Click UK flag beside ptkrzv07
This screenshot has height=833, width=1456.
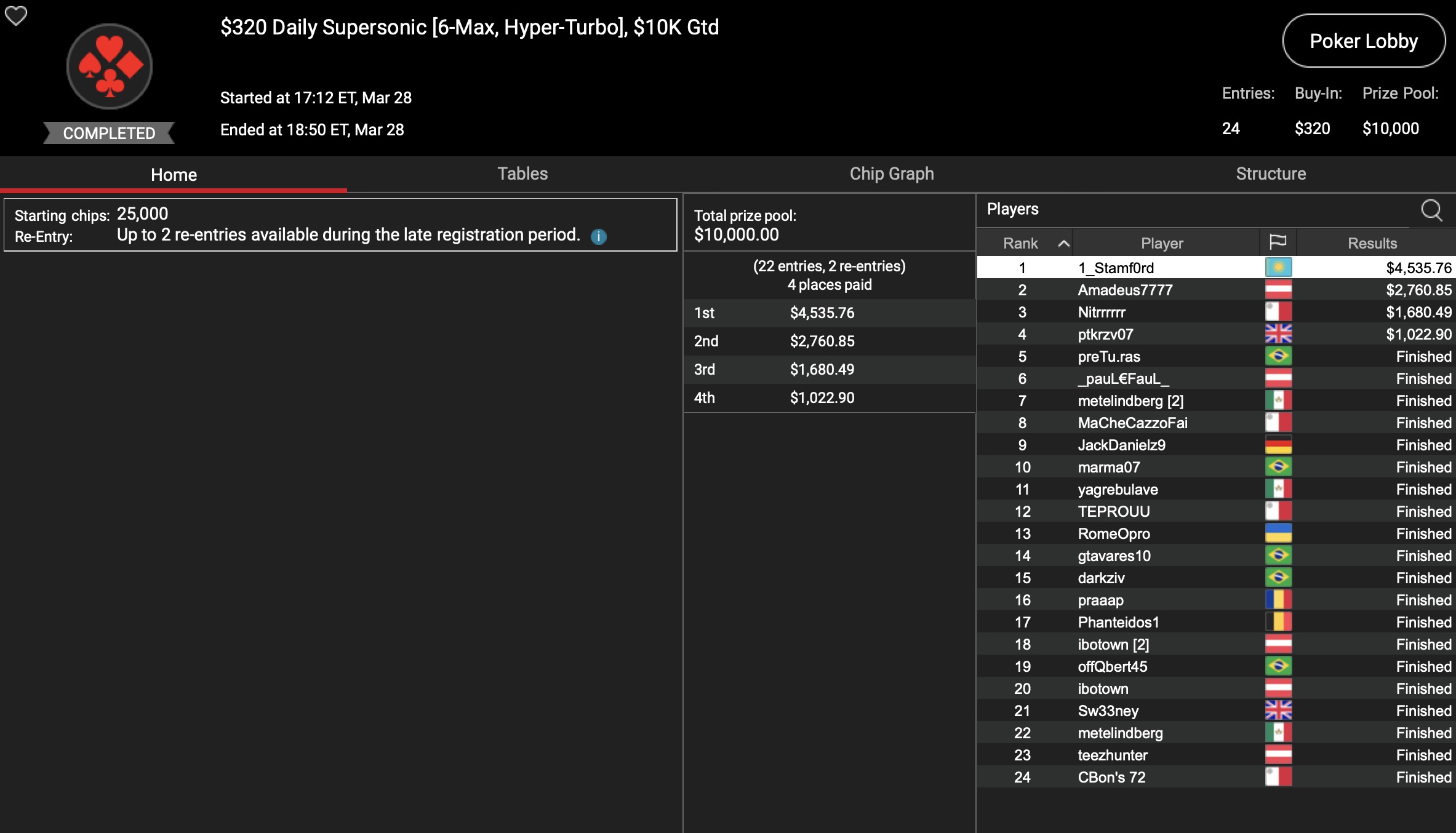tap(1278, 334)
